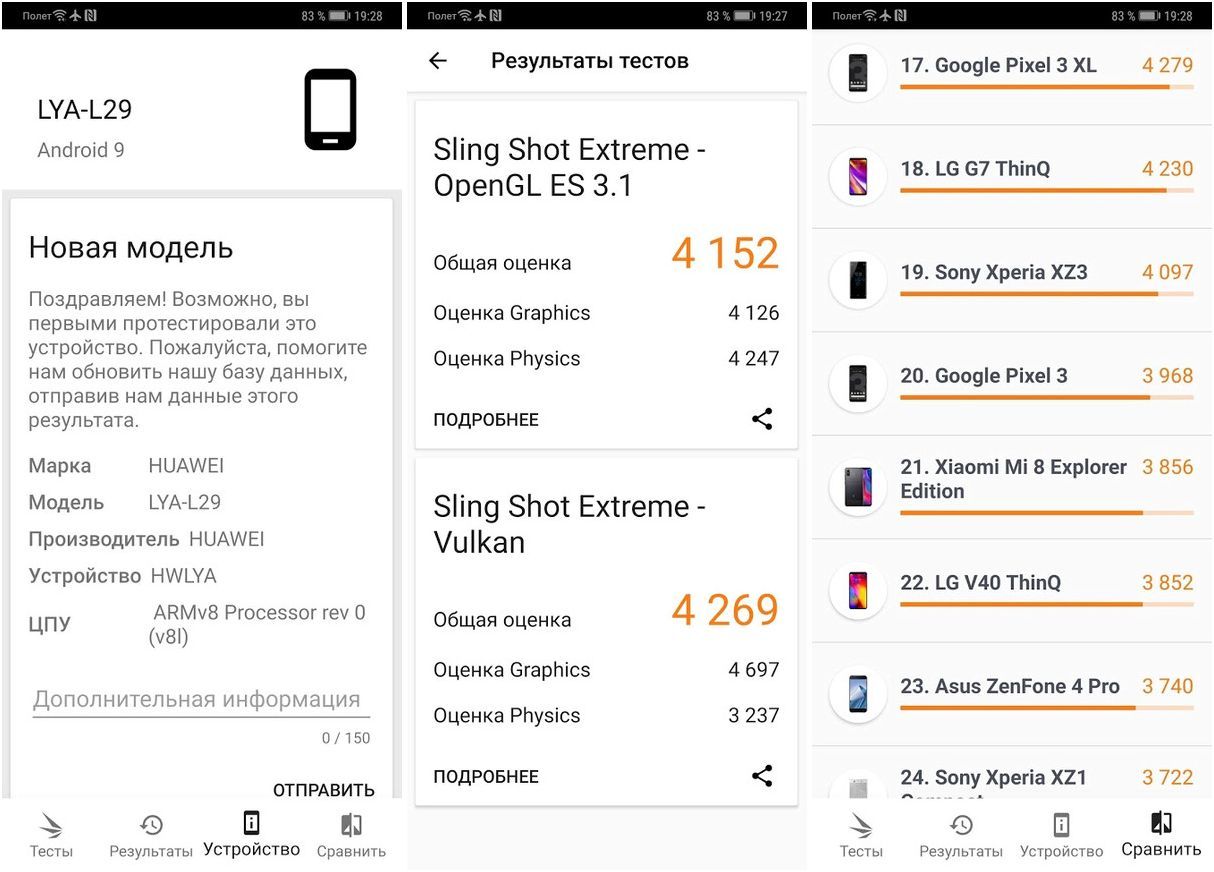
Task: Tap the Google Pixel 3 device thumbnail
Action: [x=856, y=383]
